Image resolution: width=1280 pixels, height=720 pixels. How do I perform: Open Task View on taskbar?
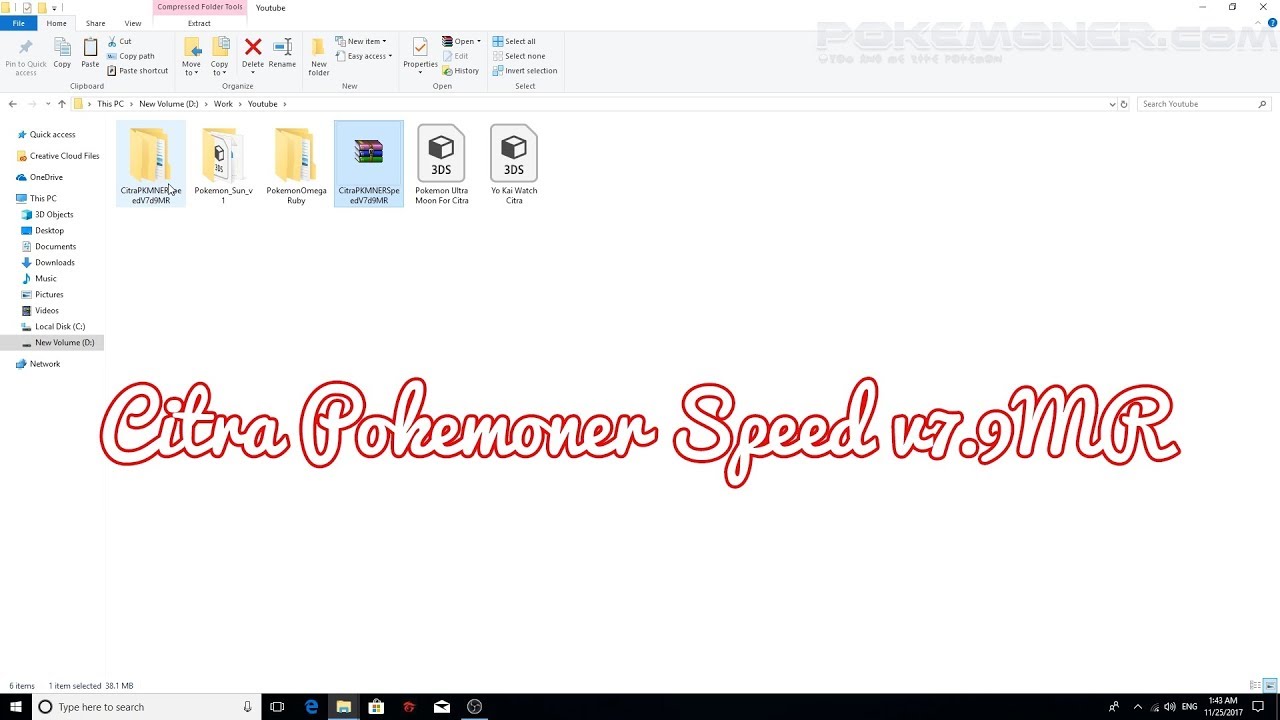277,707
